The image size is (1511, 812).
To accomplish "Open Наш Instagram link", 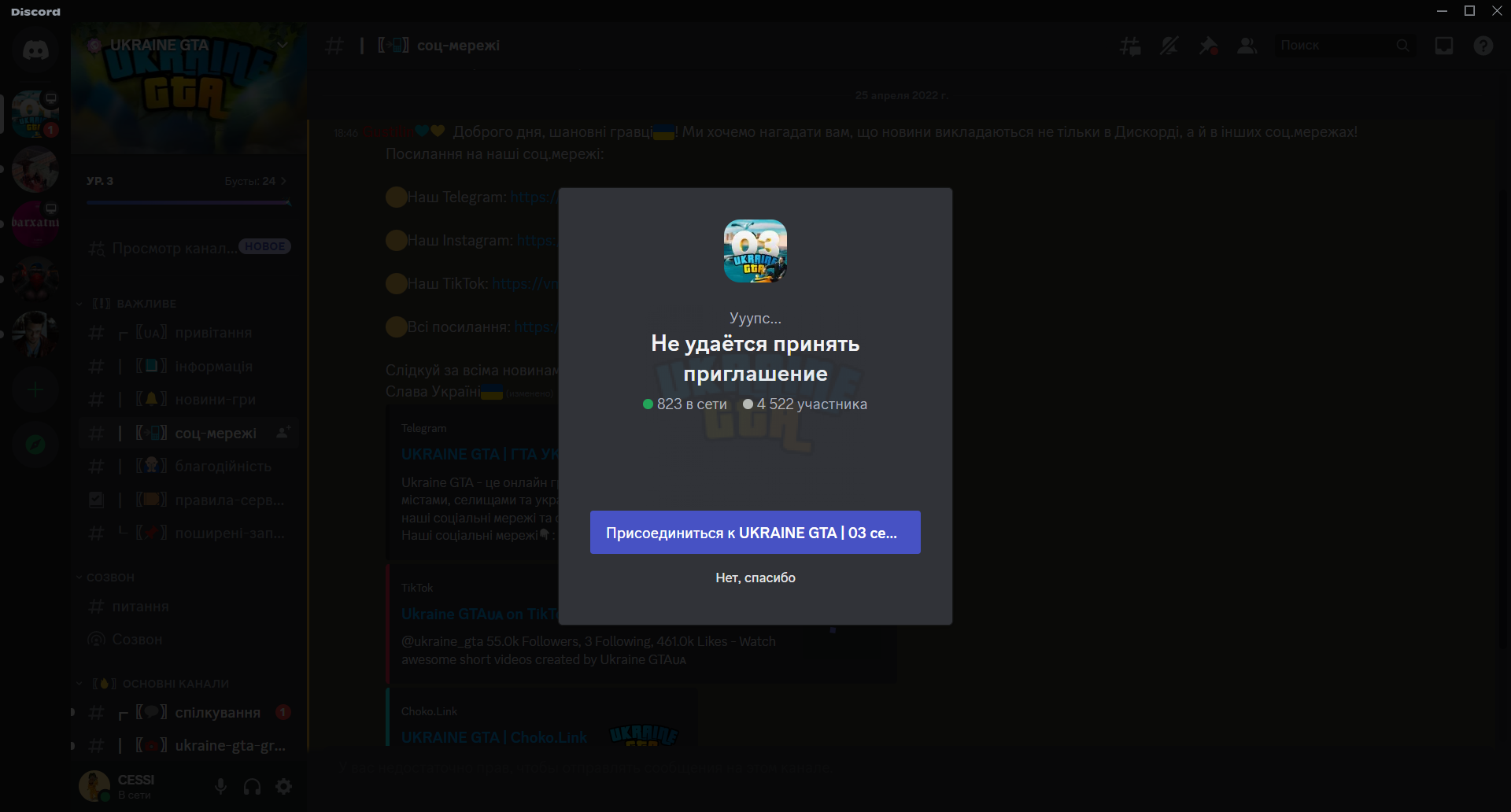I will click(538, 241).
